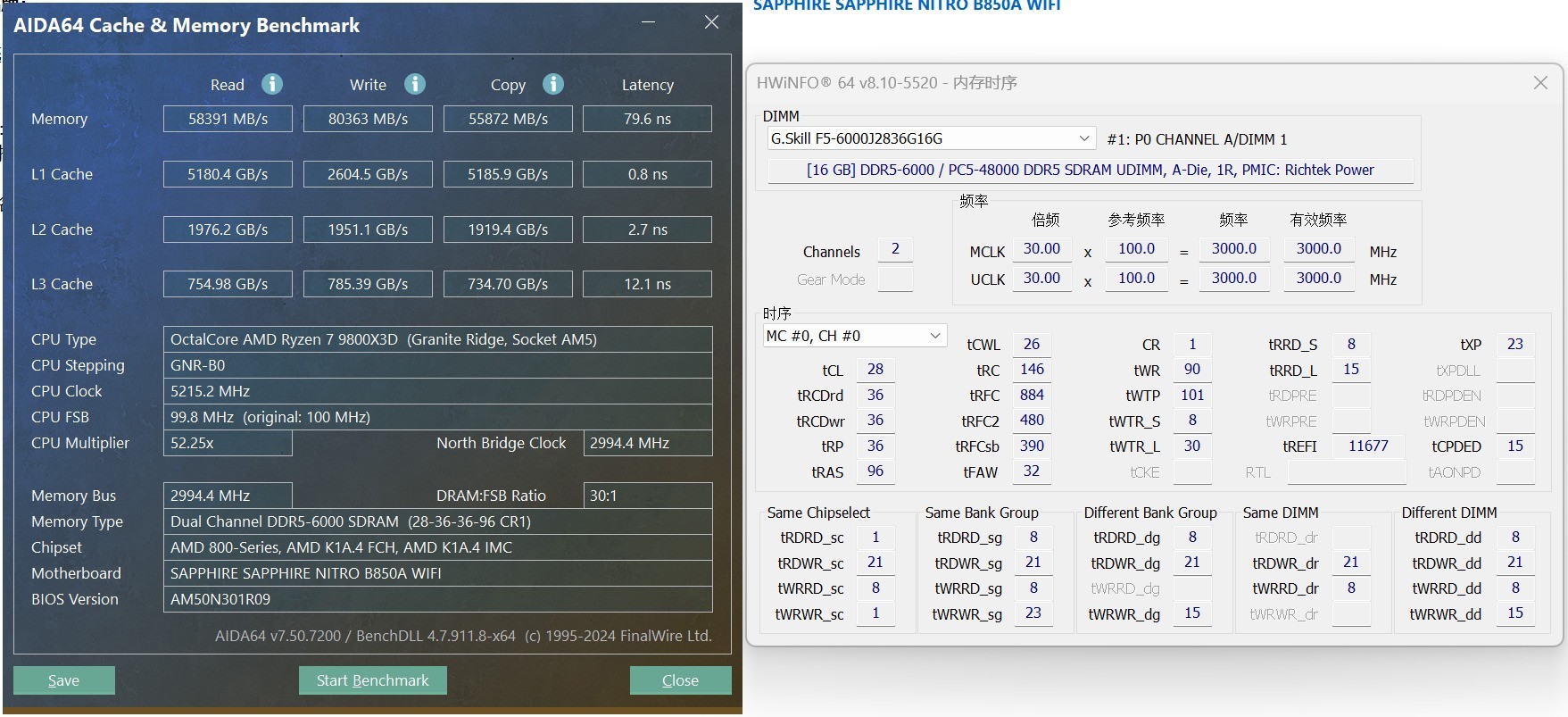Open the G.Skill DIMM selection dropdown
The image size is (1568, 717).
1083,138
